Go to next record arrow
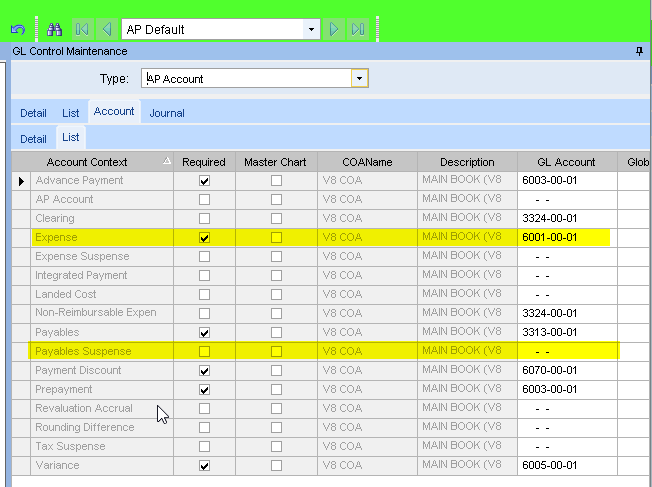The width and height of the screenshot is (652, 487). 334,29
